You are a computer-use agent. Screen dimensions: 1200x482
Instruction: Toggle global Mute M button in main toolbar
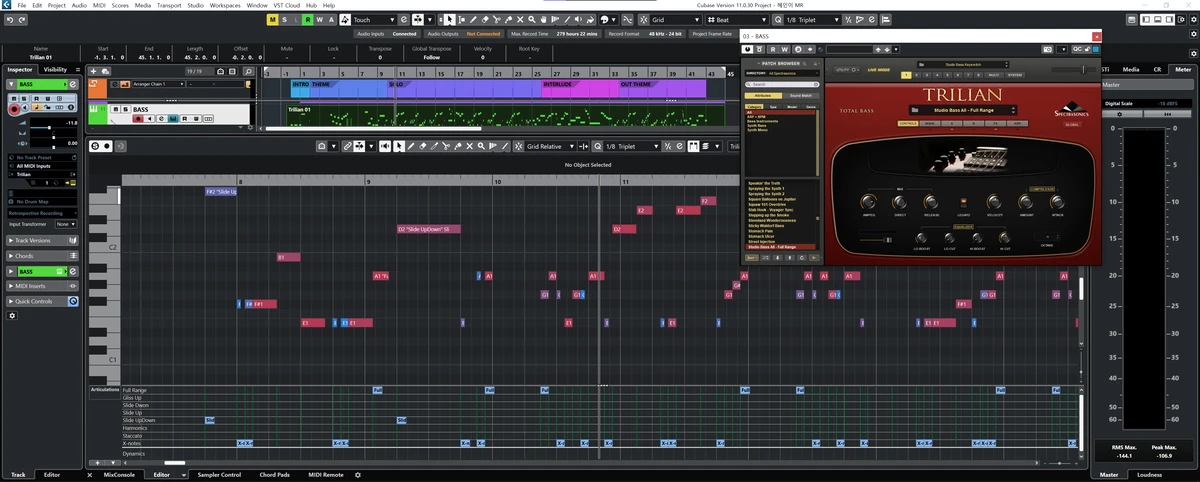(272, 19)
